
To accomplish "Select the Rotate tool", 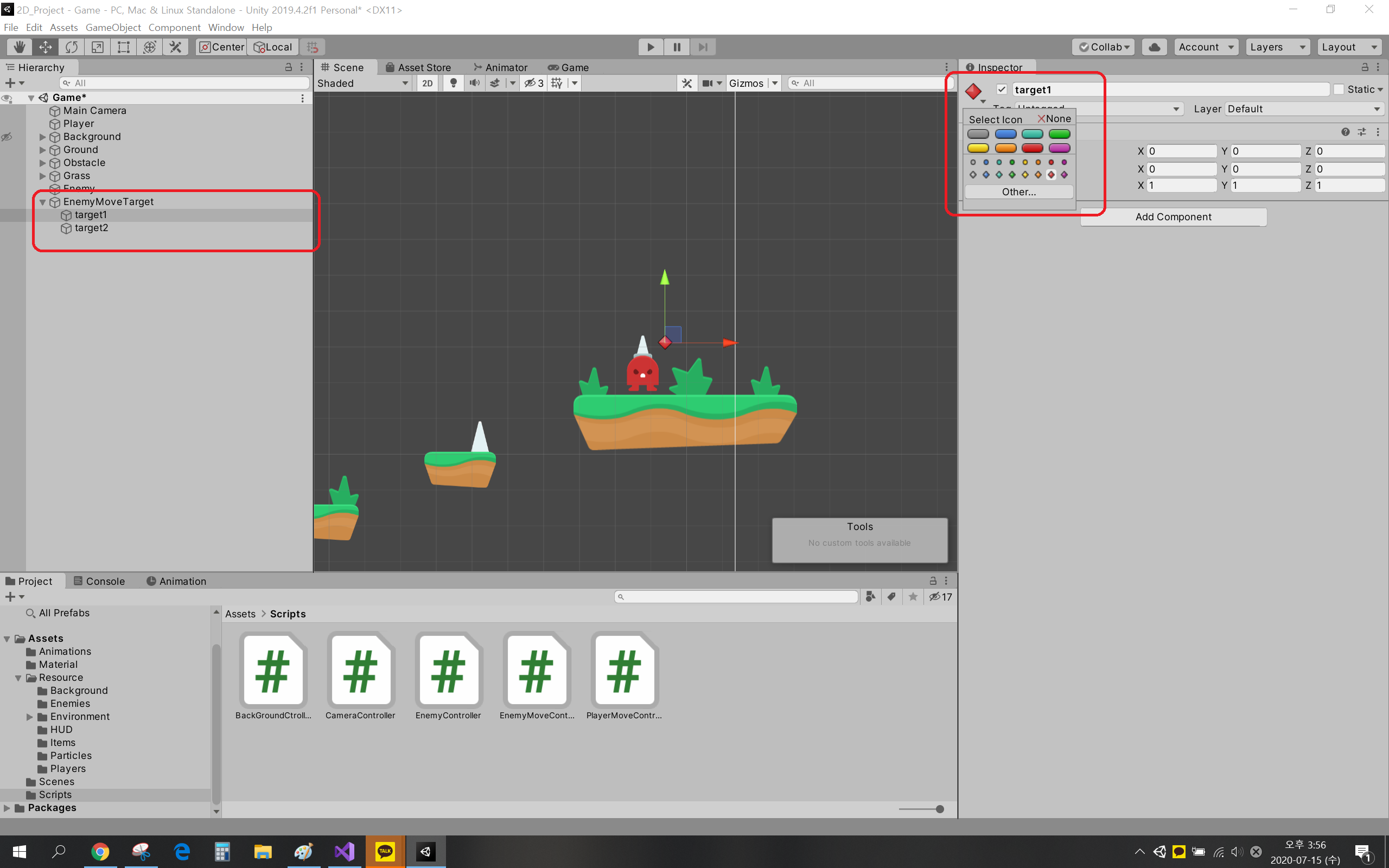I will pos(71,47).
